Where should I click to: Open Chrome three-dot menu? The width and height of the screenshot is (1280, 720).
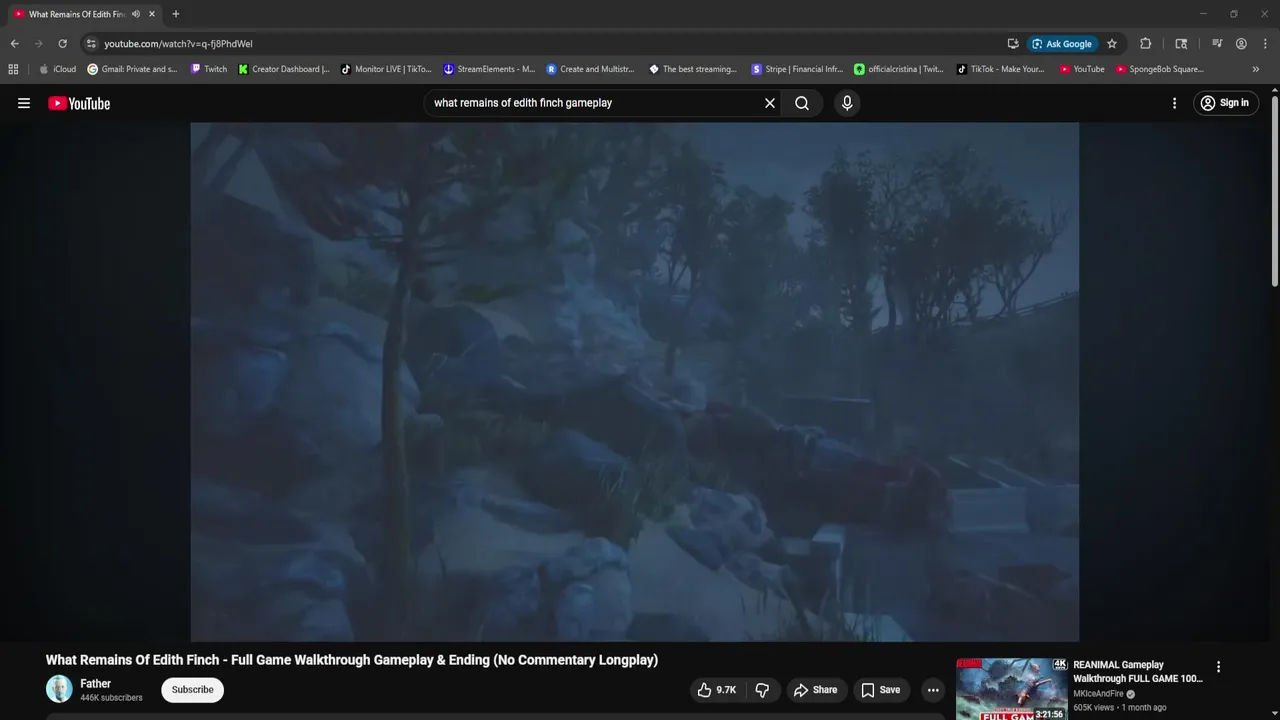click(x=1265, y=44)
